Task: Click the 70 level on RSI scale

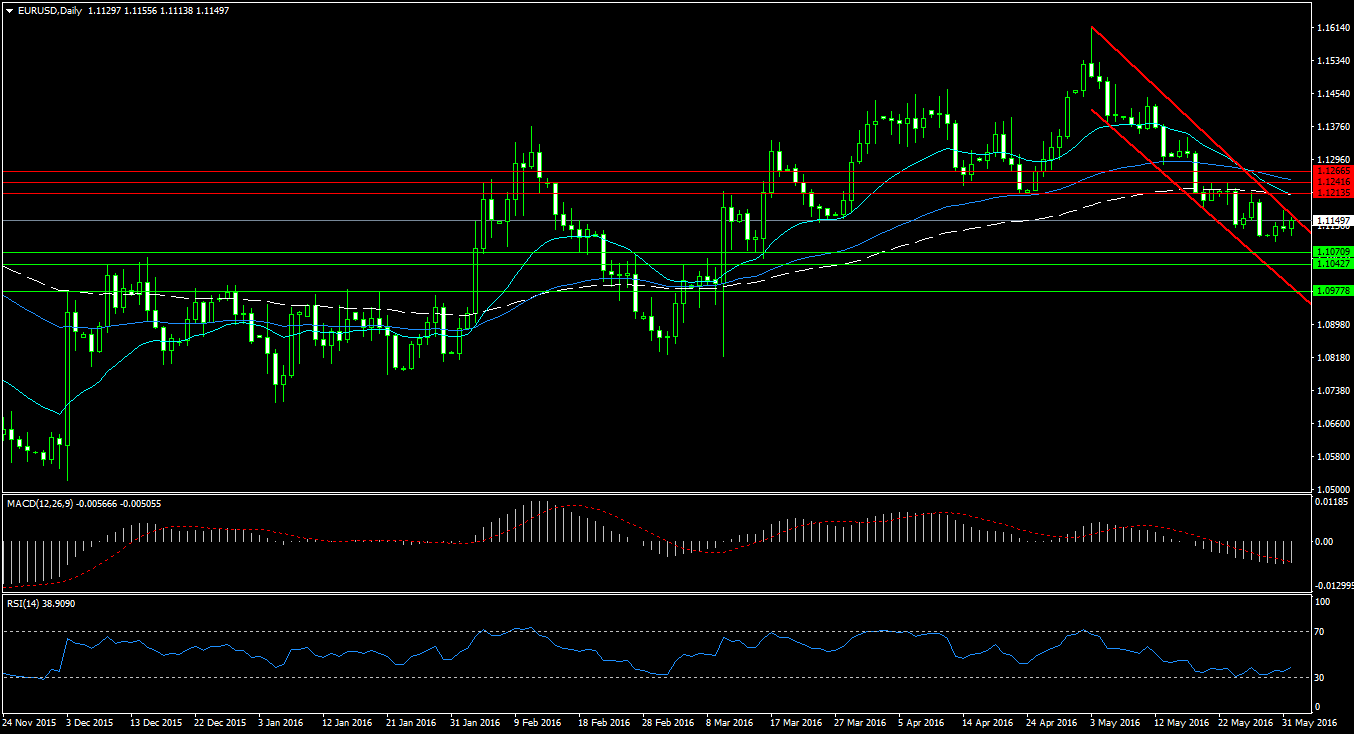Action: pos(1320,632)
